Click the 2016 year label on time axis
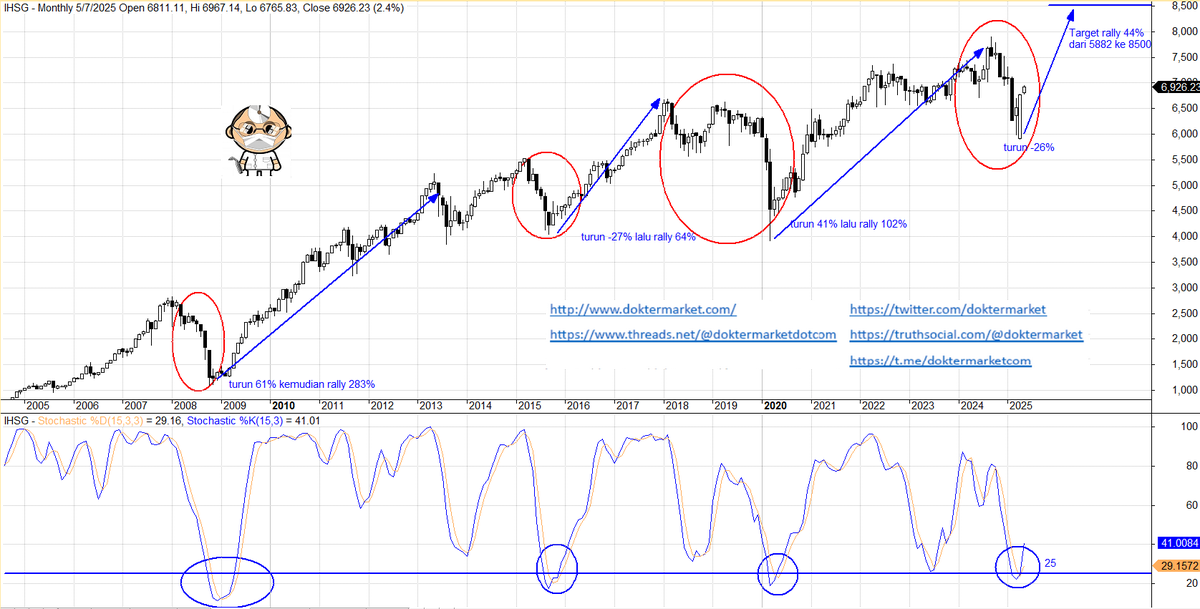This screenshot has width=1200, height=609. (577, 406)
